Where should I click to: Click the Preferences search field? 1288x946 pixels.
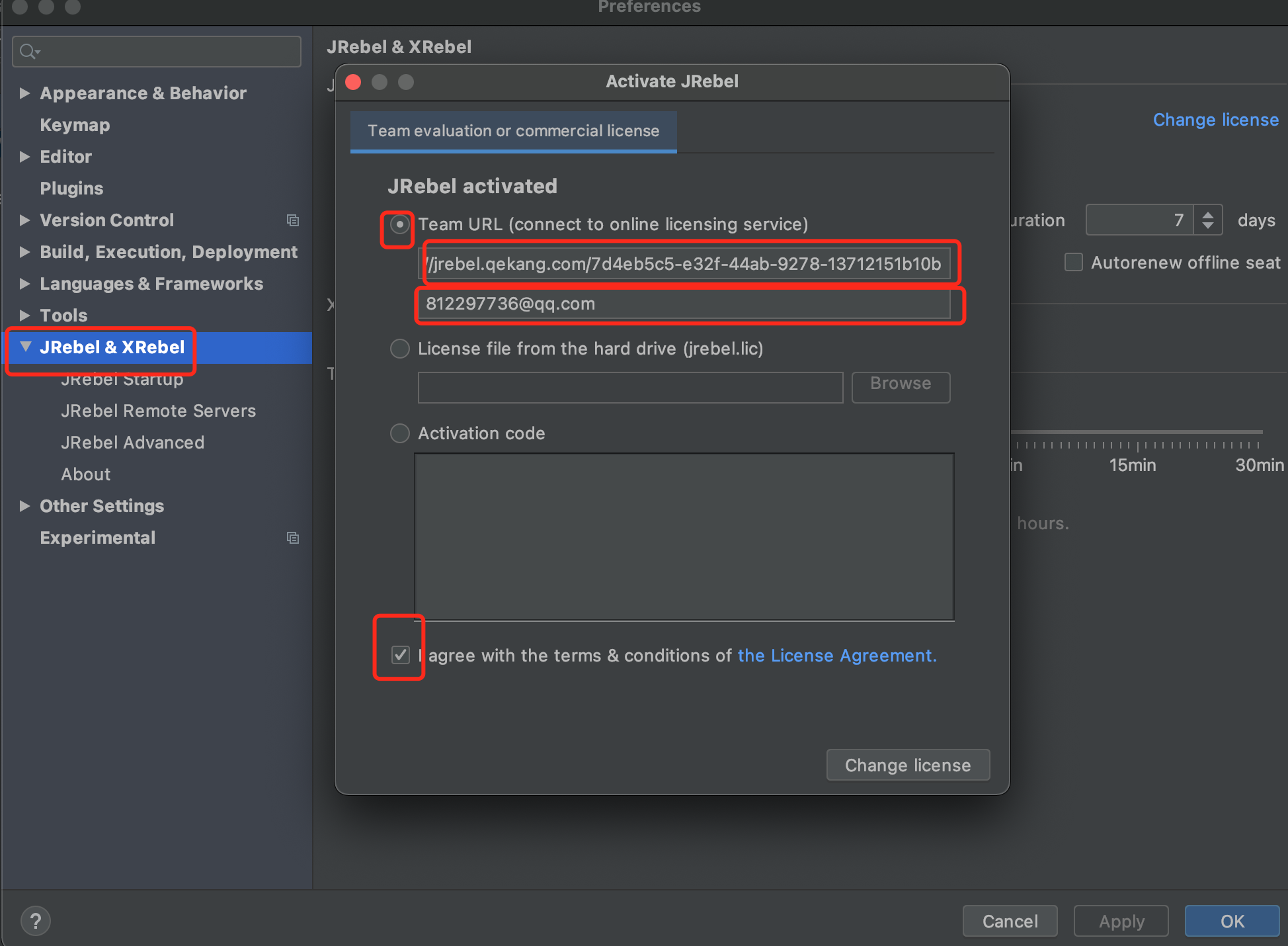coord(157,52)
